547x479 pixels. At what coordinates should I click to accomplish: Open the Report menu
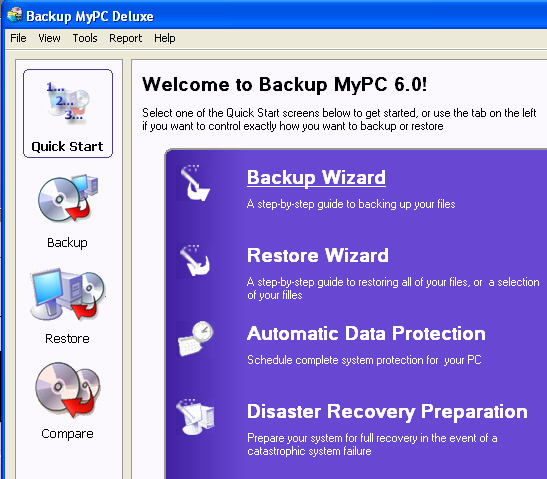126,38
